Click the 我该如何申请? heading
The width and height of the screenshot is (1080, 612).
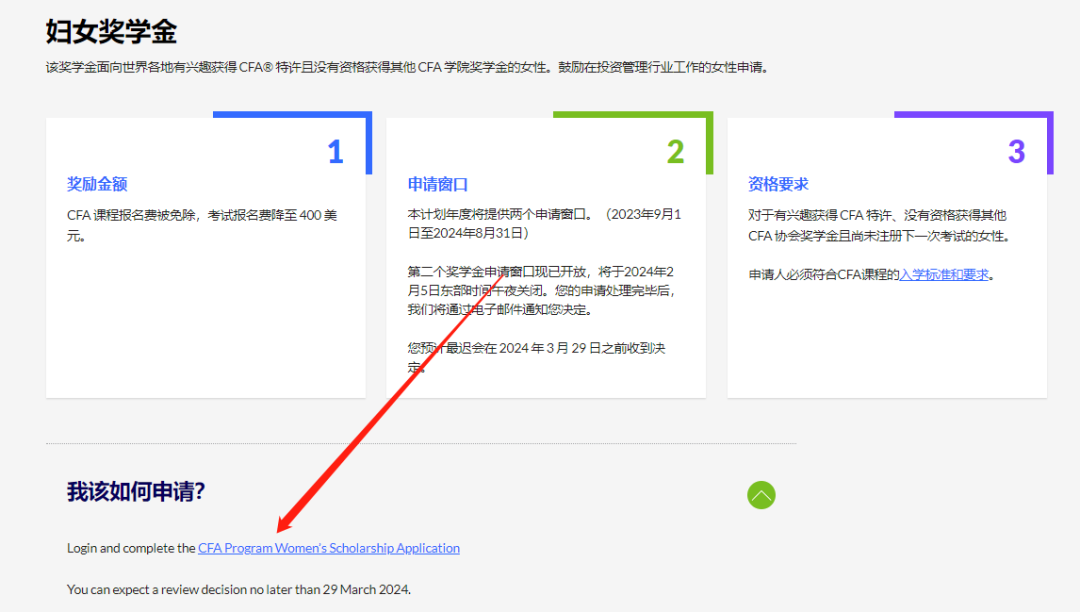click(x=136, y=492)
